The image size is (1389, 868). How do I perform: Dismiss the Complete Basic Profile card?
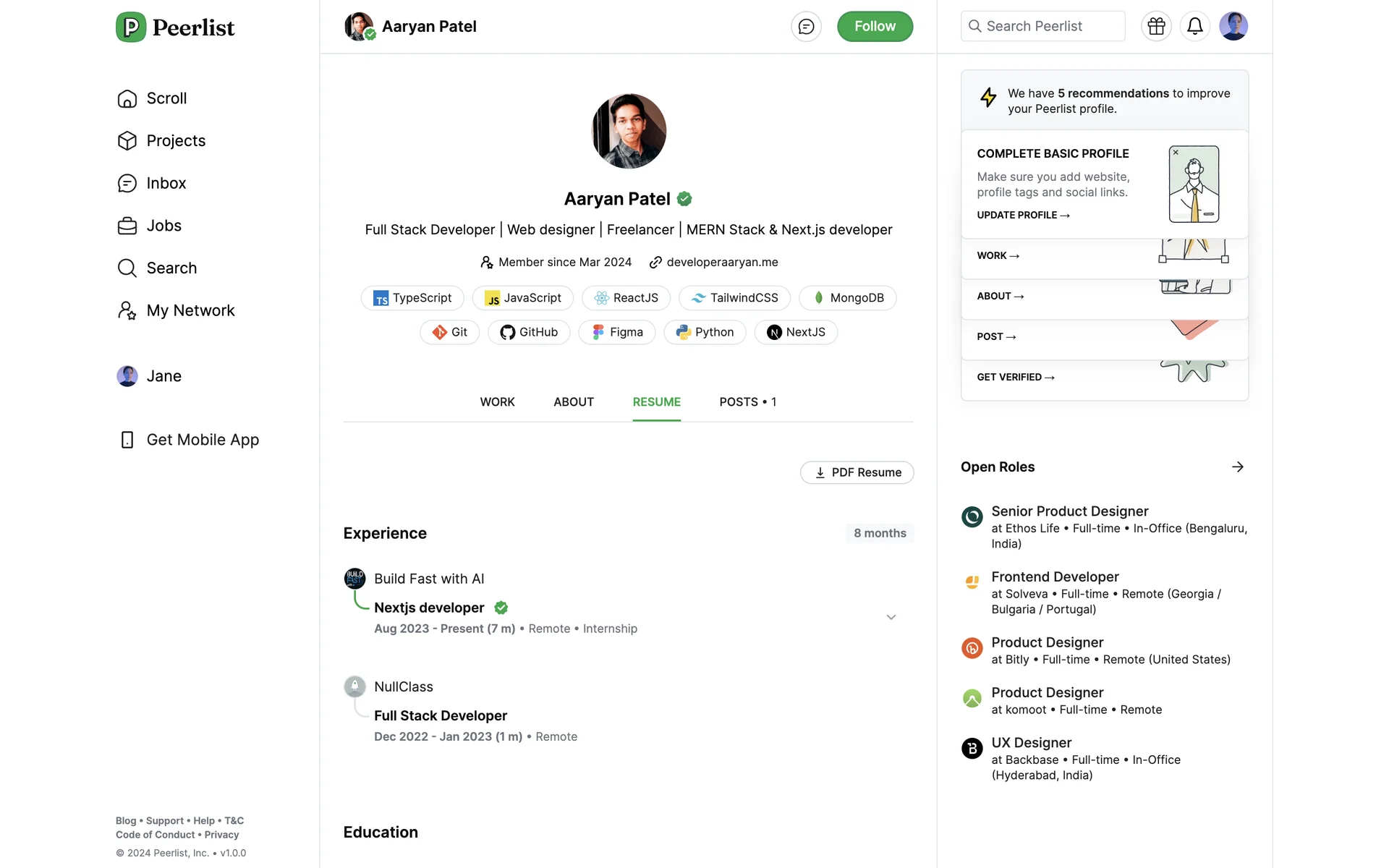1176,153
